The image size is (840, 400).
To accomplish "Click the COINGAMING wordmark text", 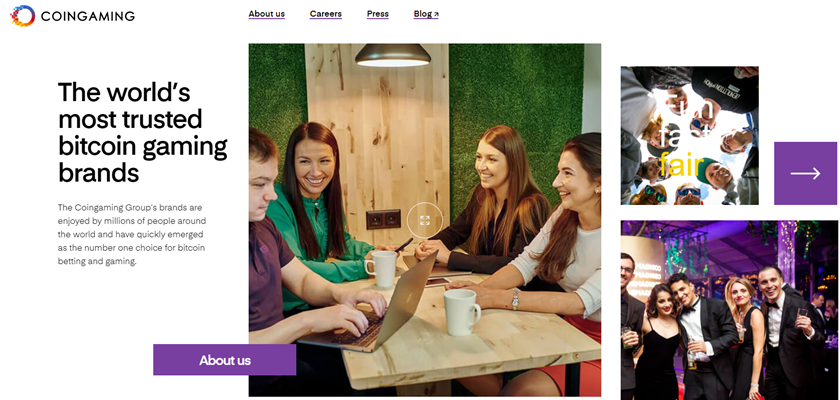I will pyautogui.click(x=87, y=16).
